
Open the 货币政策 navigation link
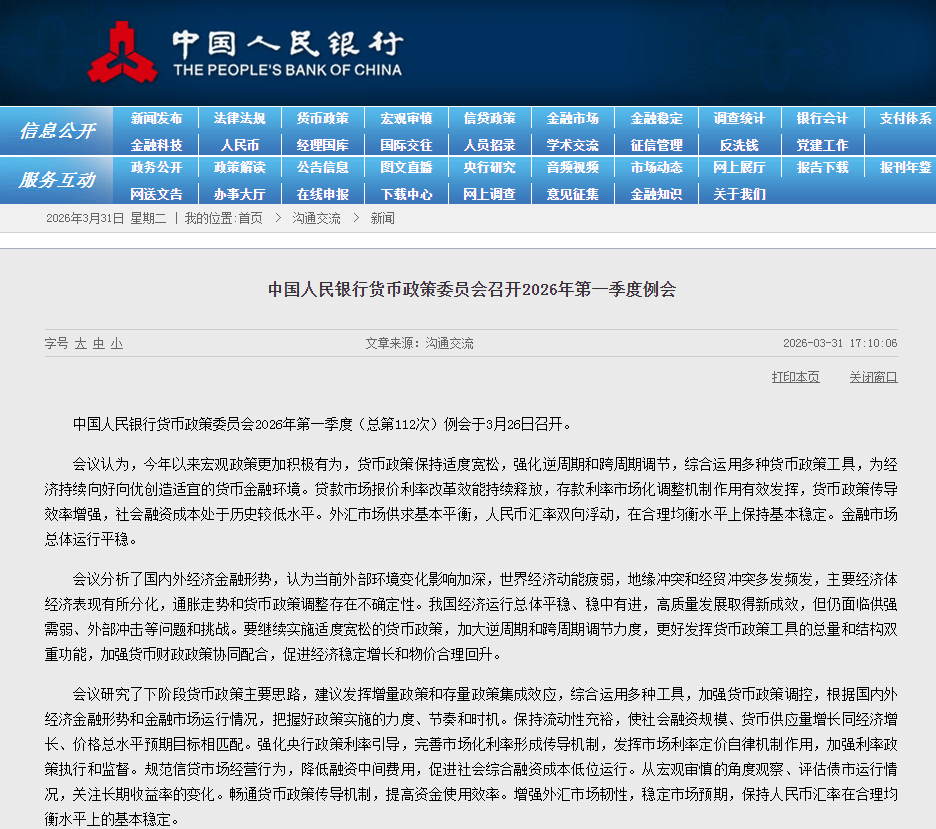[324, 117]
